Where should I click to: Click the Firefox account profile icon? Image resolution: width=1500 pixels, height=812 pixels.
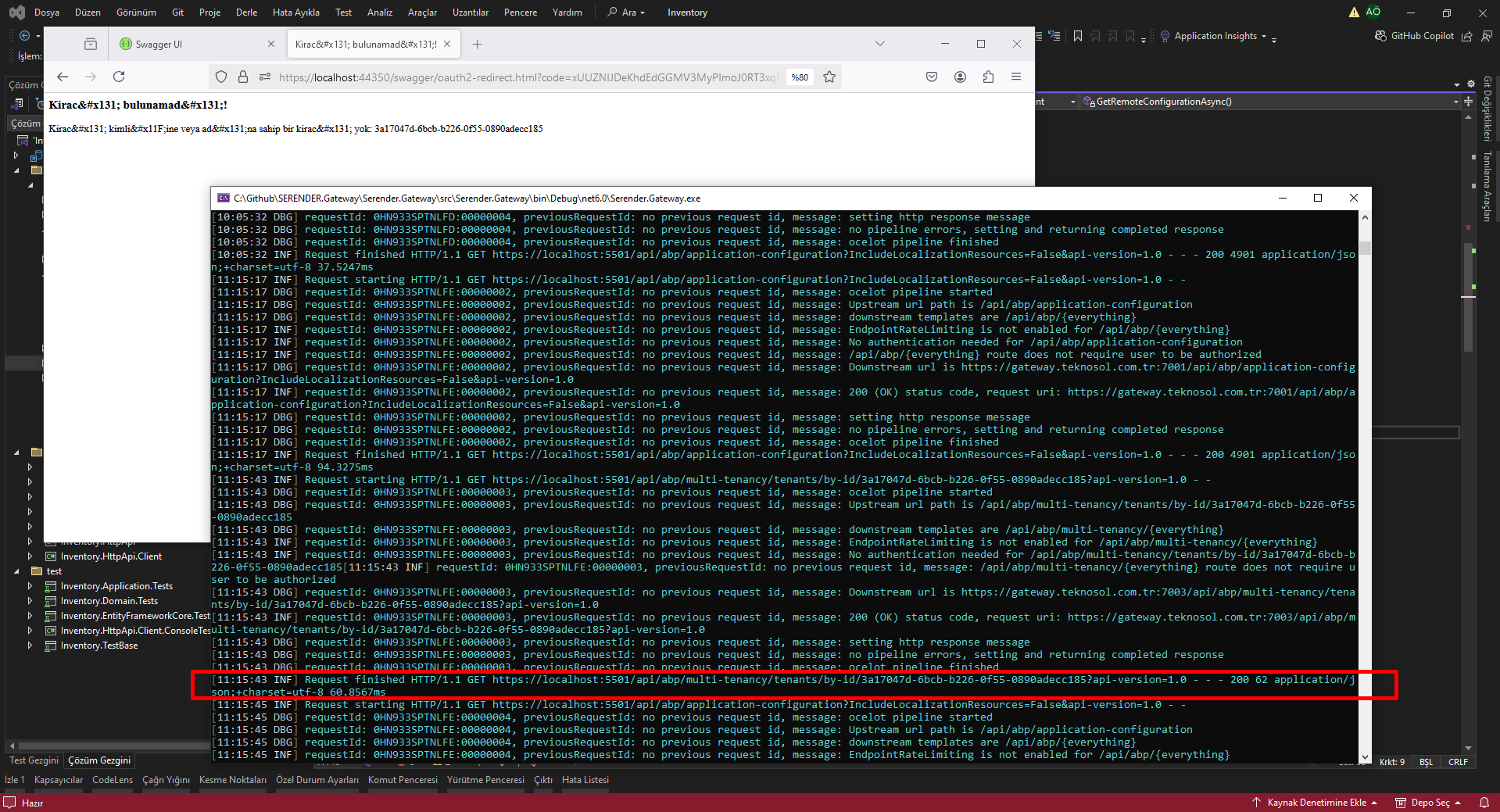960,77
